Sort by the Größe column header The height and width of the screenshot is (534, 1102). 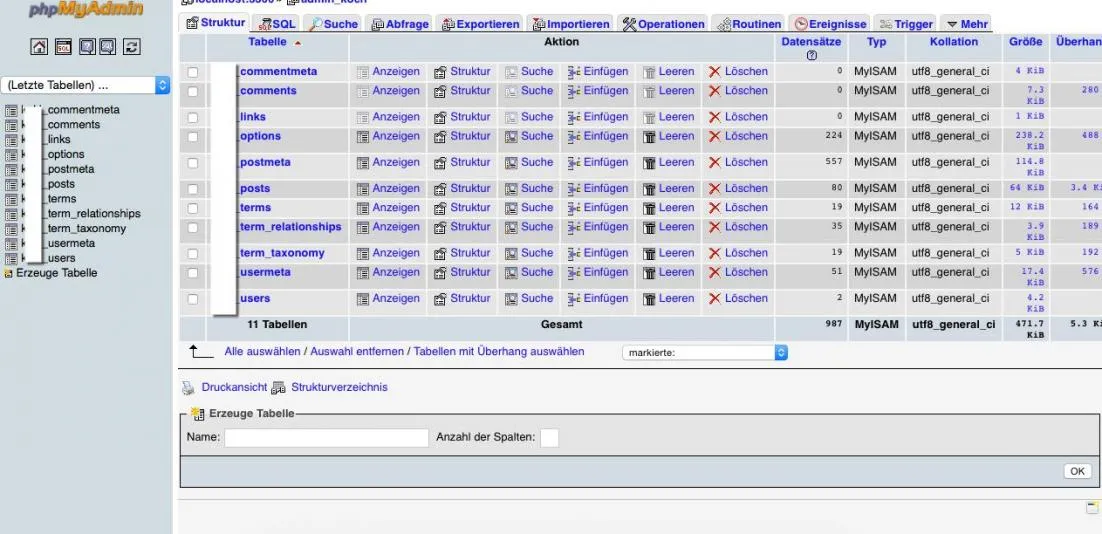coord(1025,42)
